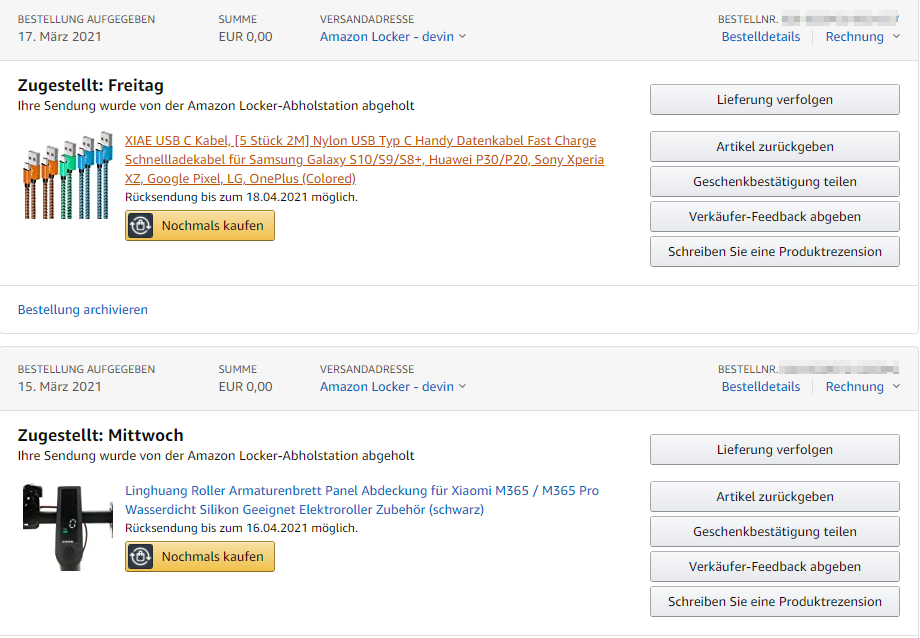Open the XIAE USB C Kabel product link
The height and width of the screenshot is (638, 920).
pos(364,159)
